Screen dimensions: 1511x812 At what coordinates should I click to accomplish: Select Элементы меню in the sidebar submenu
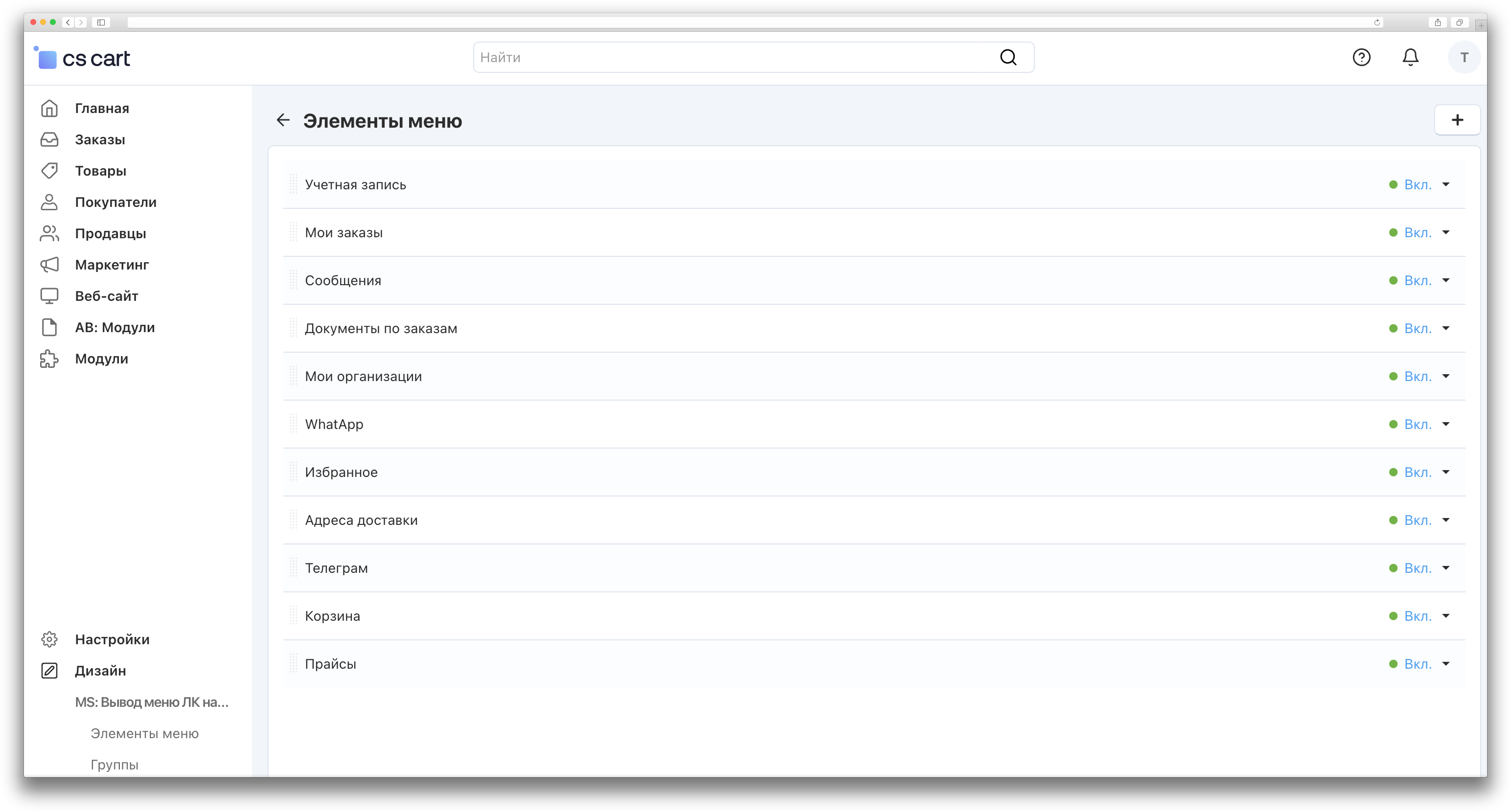144,733
